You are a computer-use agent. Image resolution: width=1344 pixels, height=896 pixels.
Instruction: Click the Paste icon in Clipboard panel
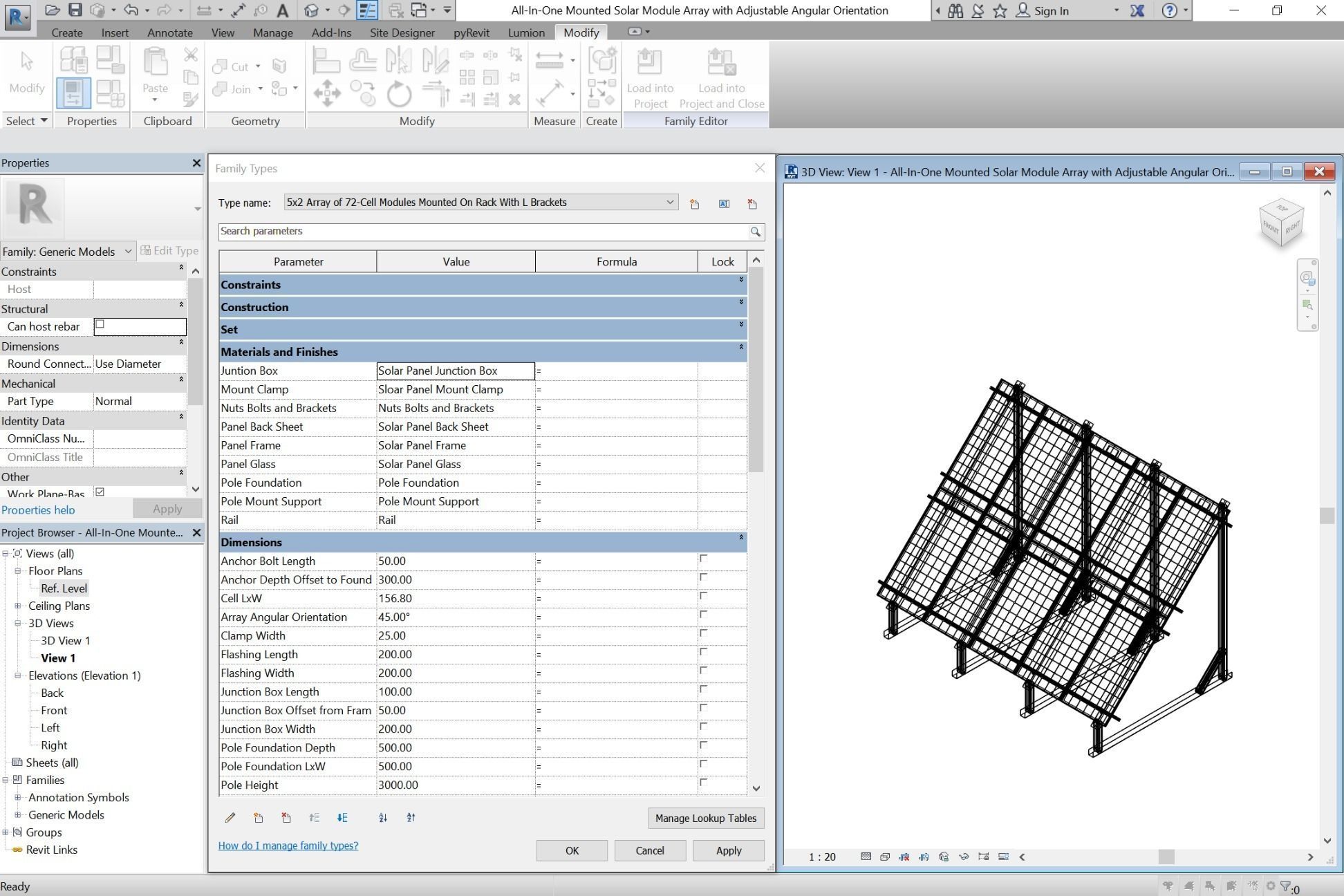pyautogui.click(x=155, y=62)
